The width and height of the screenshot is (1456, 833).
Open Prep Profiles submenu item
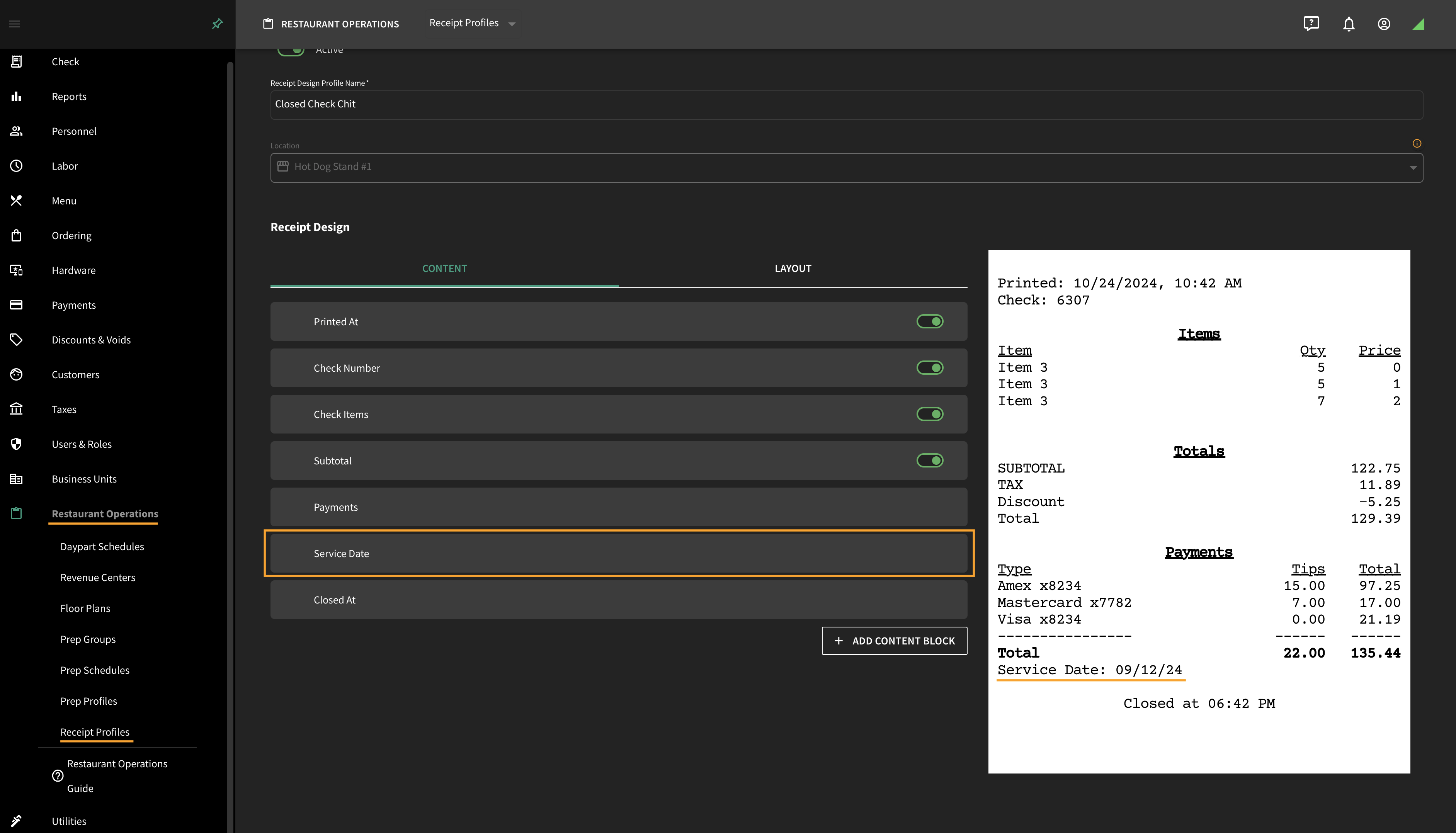(x=88, y=701)
